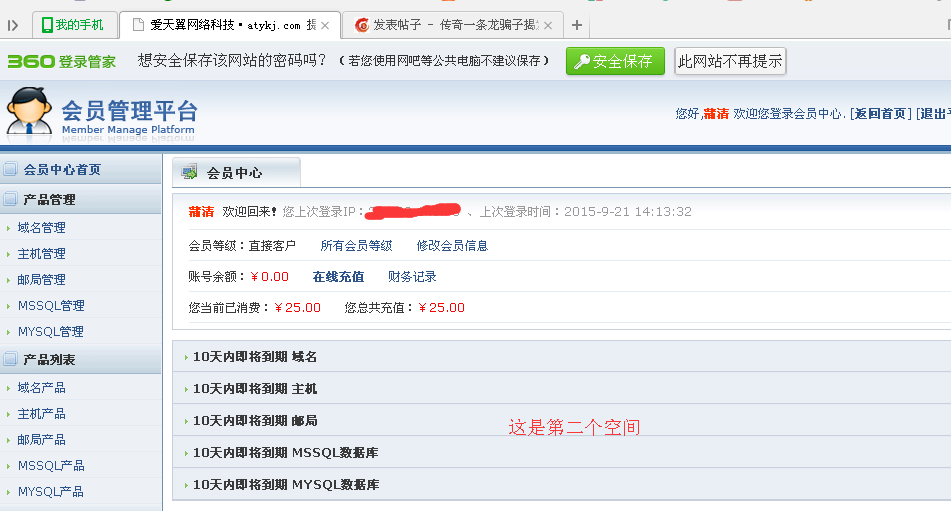Viewport: 951px width, 511px height.
Task: Expand 10天内即将到期 域名 section
Action: 255,357
